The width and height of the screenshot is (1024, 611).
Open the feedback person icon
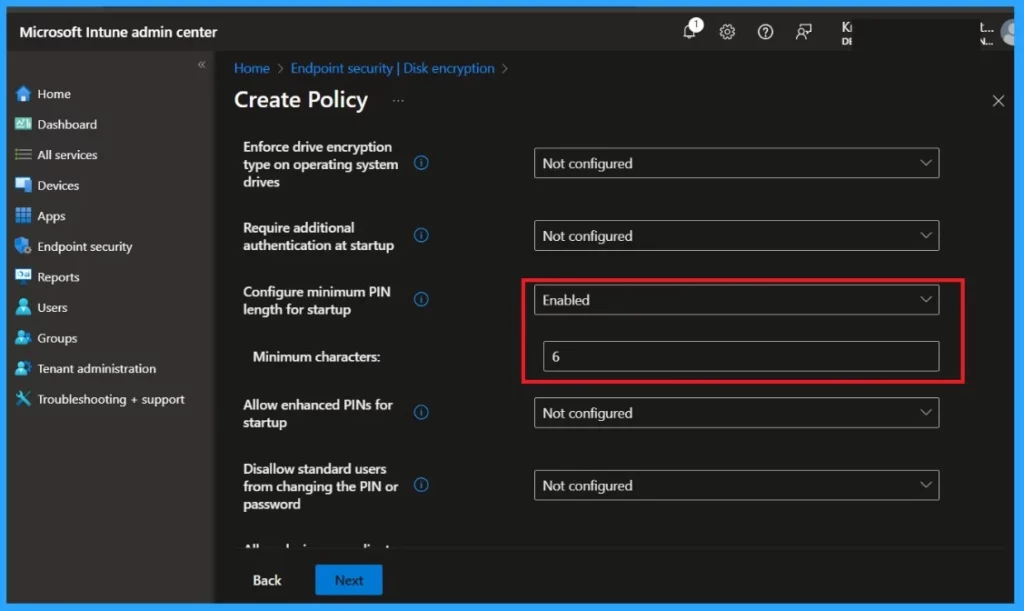pyautogui.click(x=803, y=31)
